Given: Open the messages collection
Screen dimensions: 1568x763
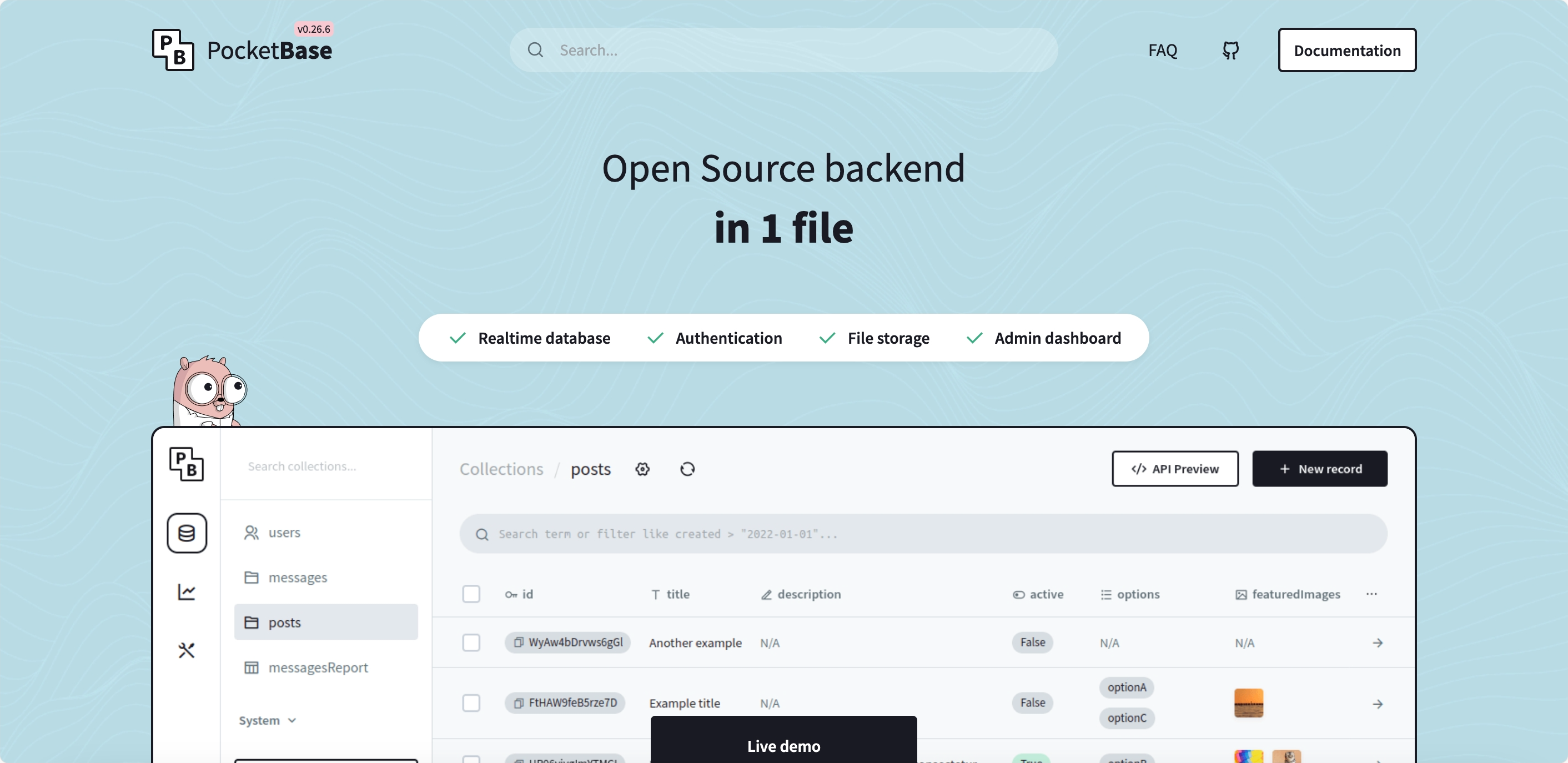Looking at the screenshot, I should (326, 578).
